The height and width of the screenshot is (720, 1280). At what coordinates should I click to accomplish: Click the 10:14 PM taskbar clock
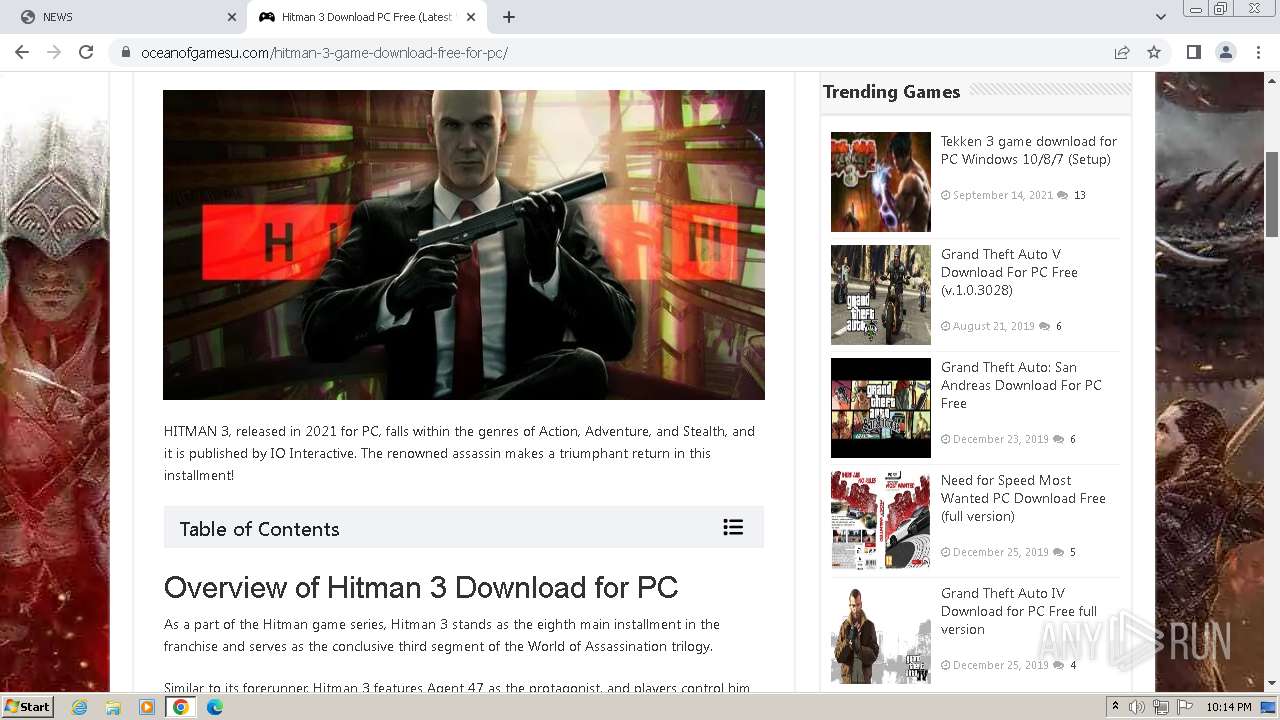pyautogui.click(x=1229, y=707)
